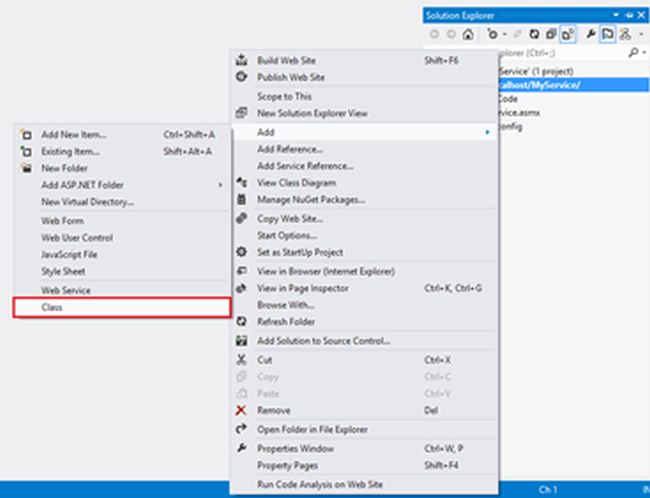
Task: Click the Forward arrow in Solution Explorer toolbar
Action: (x=451, y=34)
